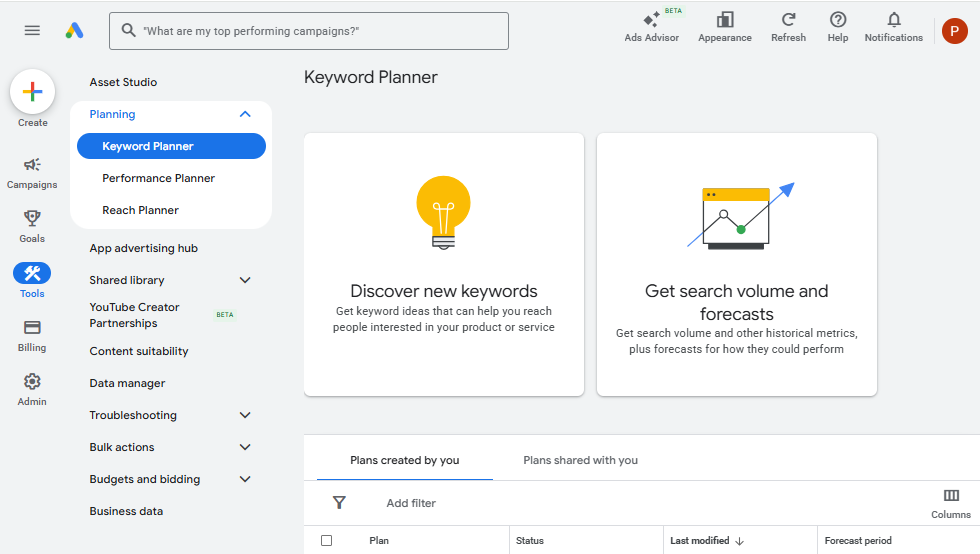This screenshot has height=554, width=980.
Task: Open Performance Planner
Action: coord(158,178)
